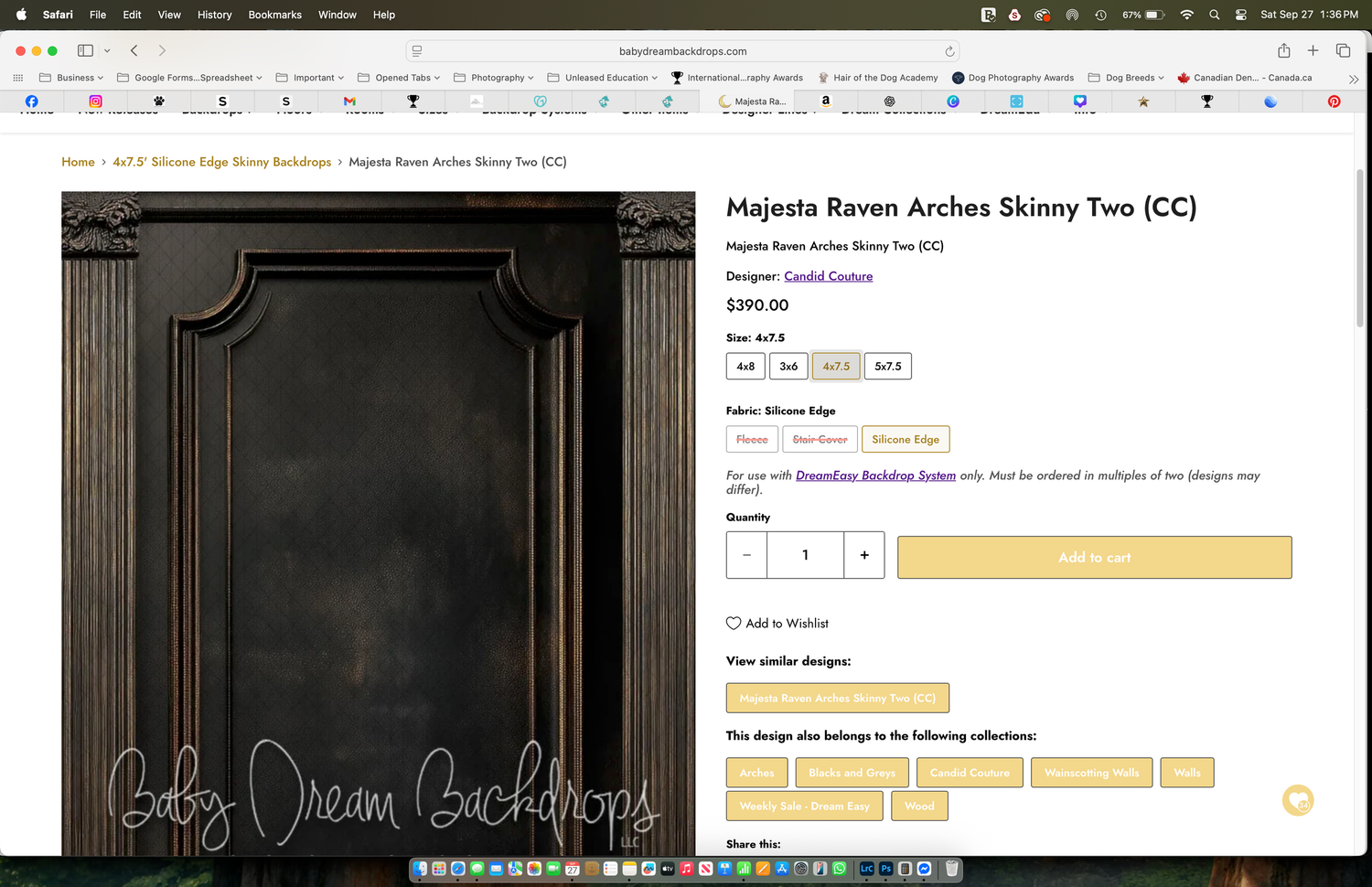1372x887 pixels.
Task: Click the babydreambackdrops.com address bar
Action: [682, 51]
